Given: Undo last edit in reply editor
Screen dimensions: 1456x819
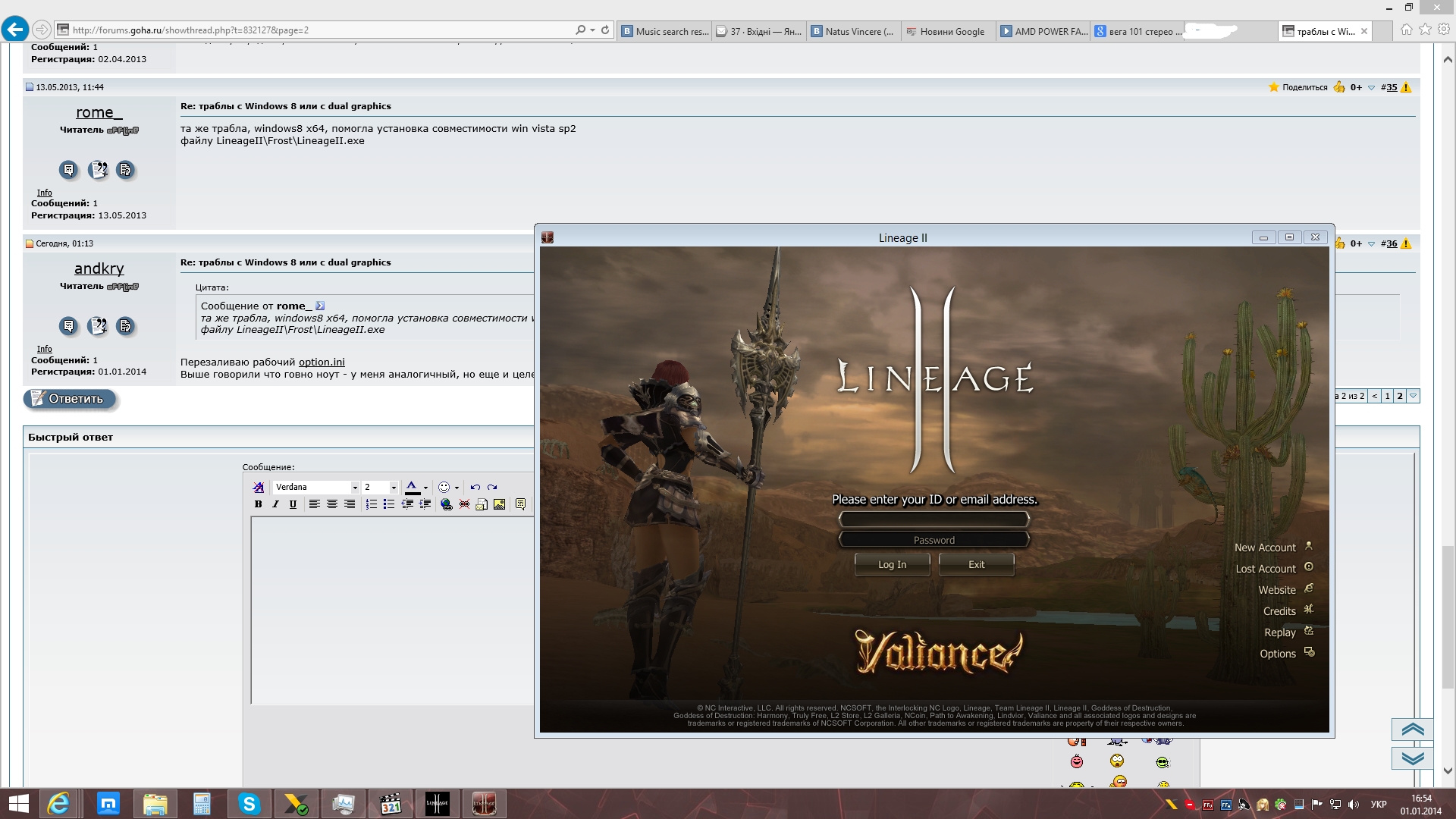Looking at the screenshot, I should click(x=475, y=488).
